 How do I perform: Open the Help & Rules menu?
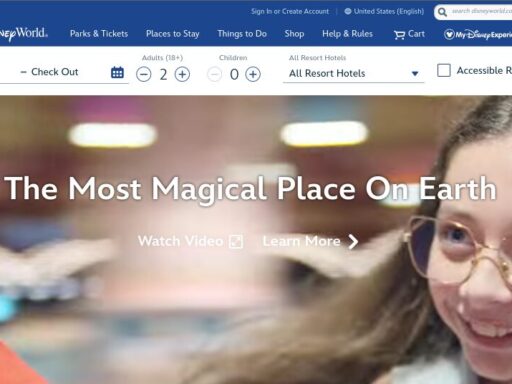click(x=347, y=34)
